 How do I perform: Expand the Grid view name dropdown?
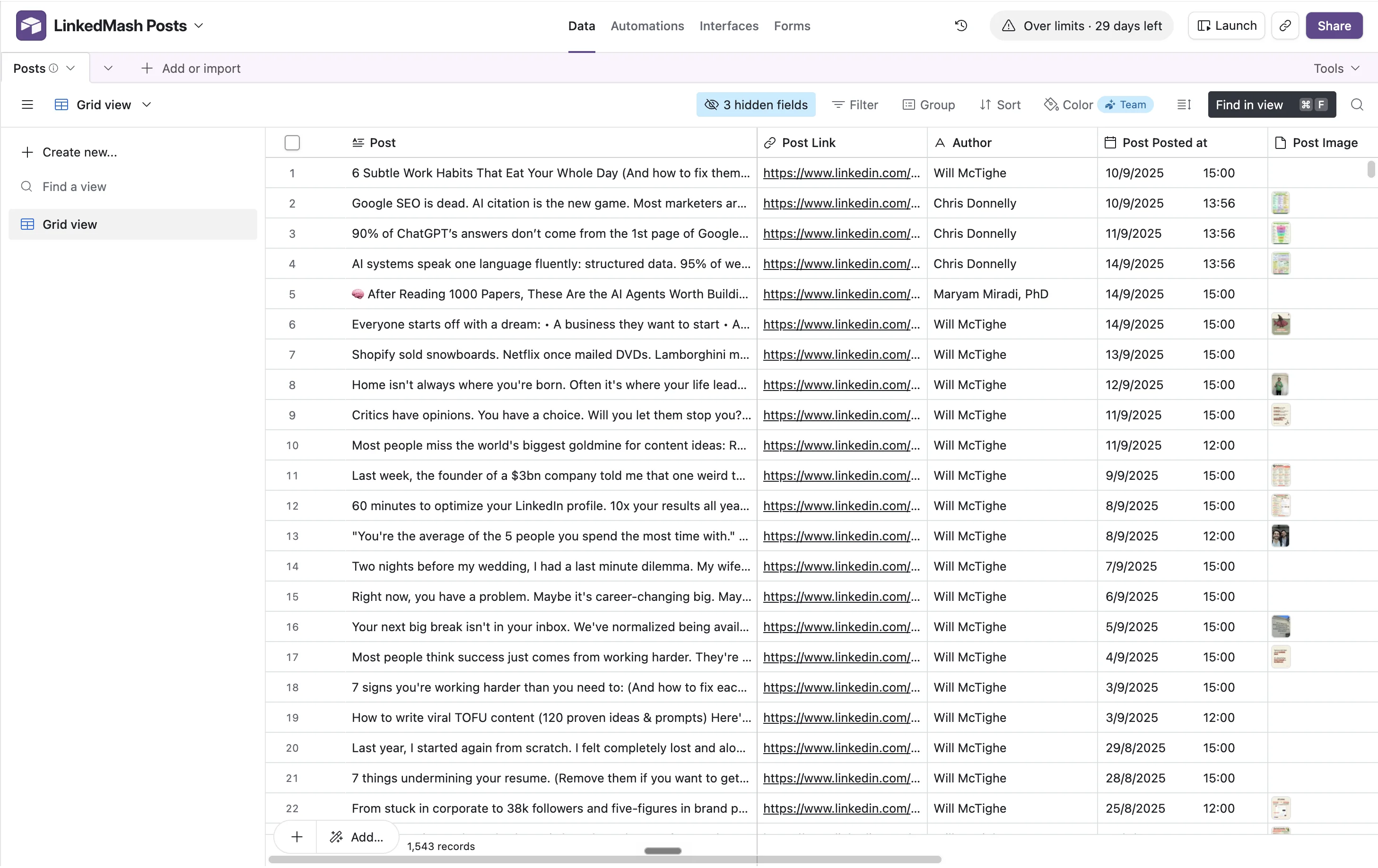point(147,104)
